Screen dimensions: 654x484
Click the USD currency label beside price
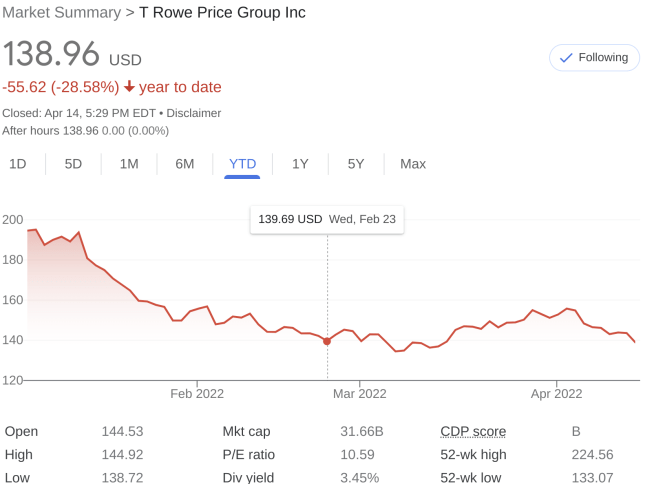(125, 60)
